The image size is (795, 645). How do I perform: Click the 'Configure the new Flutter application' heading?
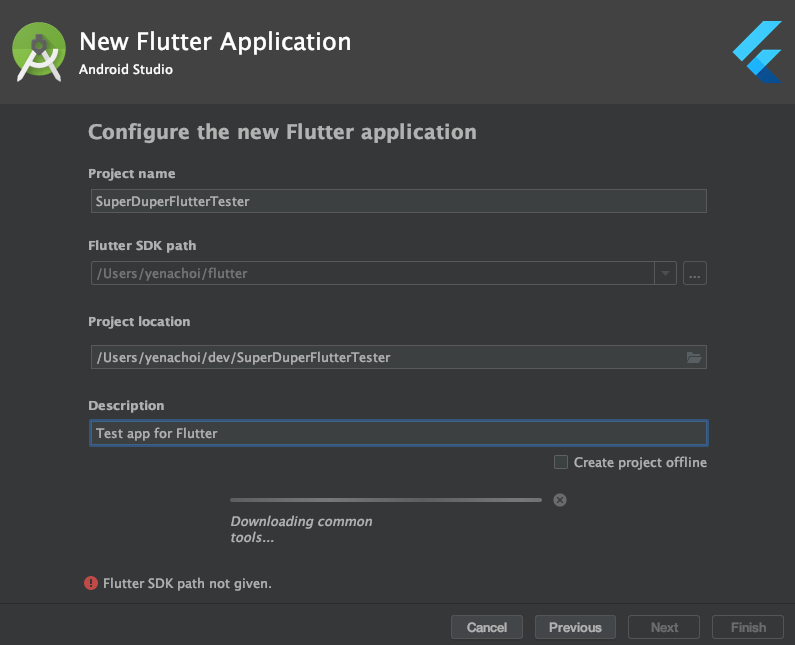282,132
